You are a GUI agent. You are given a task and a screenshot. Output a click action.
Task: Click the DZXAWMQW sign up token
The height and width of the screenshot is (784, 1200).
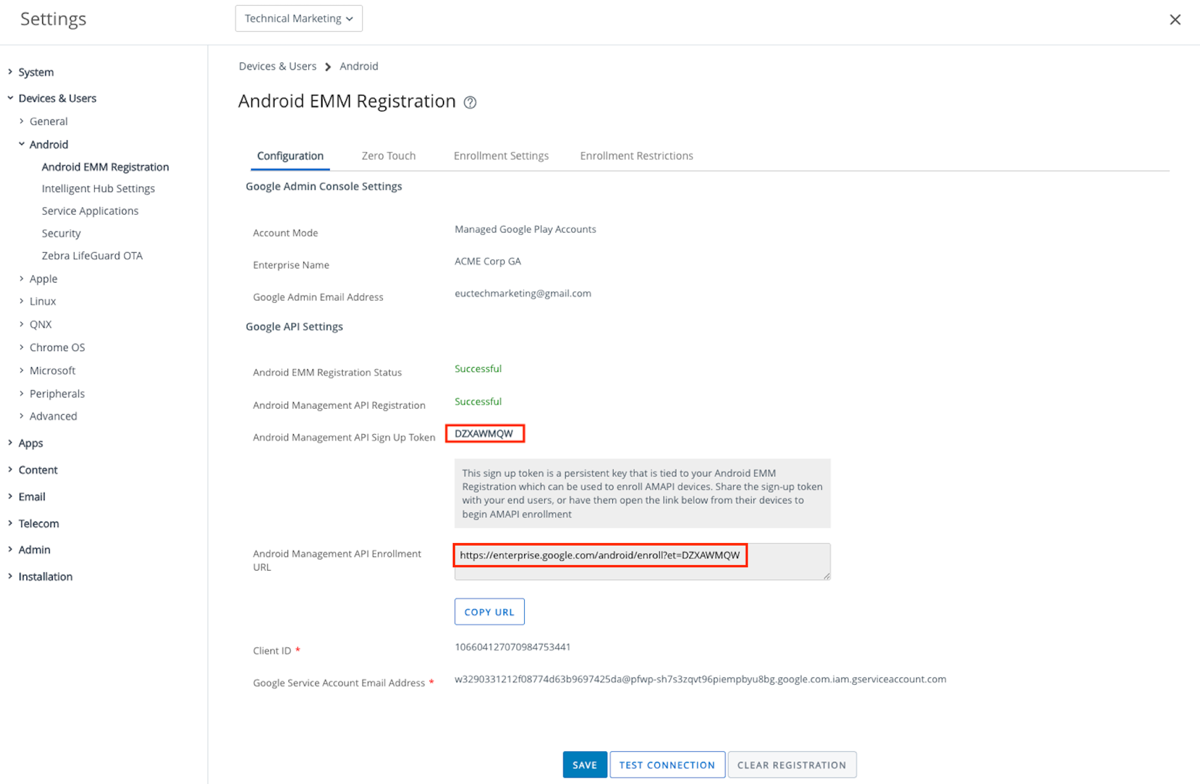click(x=484, y=434)
